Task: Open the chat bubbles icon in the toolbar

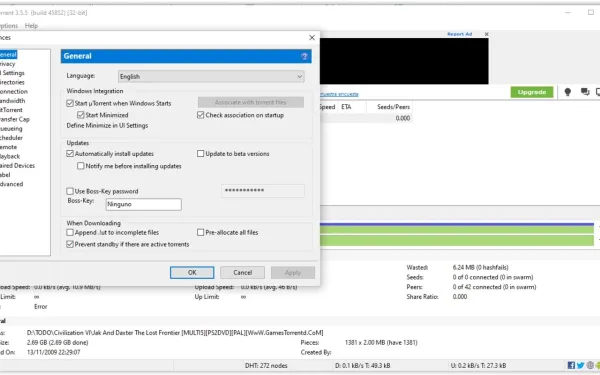Action: coord(585,92)
